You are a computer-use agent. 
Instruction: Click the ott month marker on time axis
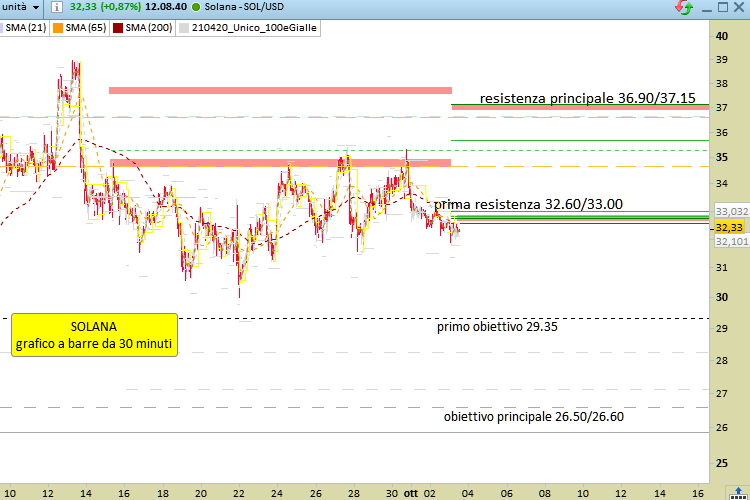411,493
